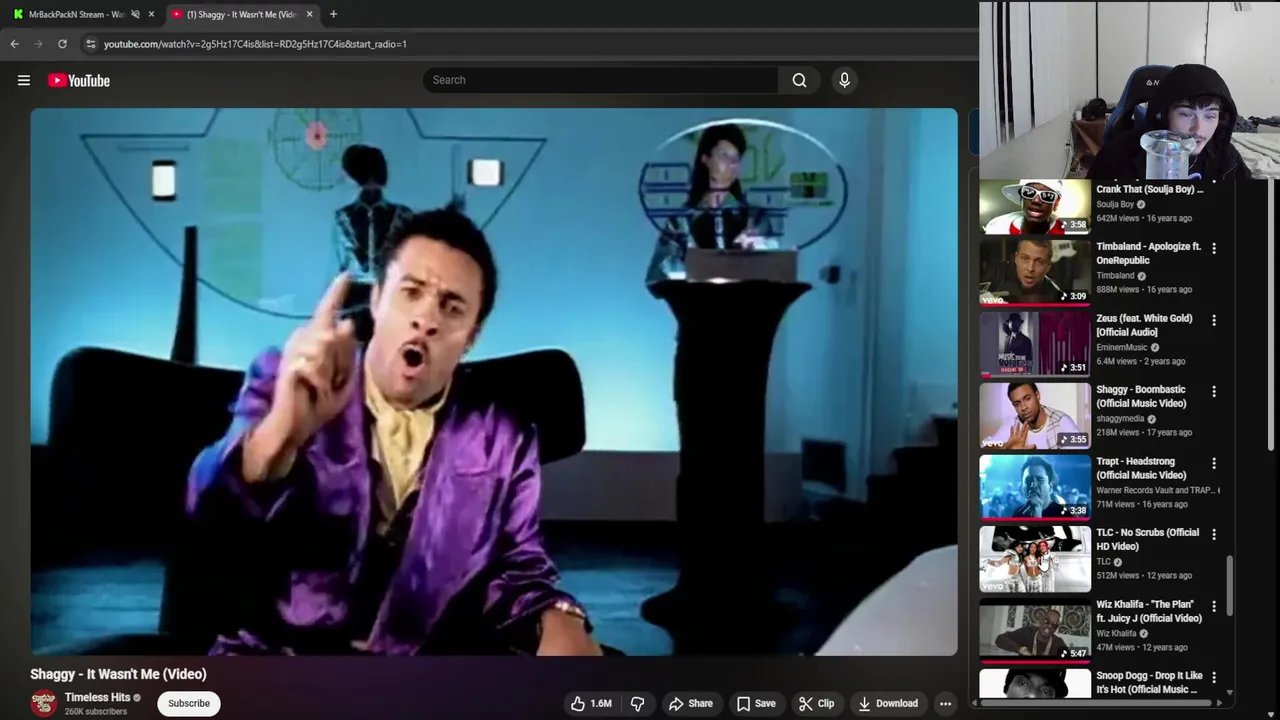Open Trapt - Headstrong thumbnail

pyautogui.click(x=1035, y=487)
